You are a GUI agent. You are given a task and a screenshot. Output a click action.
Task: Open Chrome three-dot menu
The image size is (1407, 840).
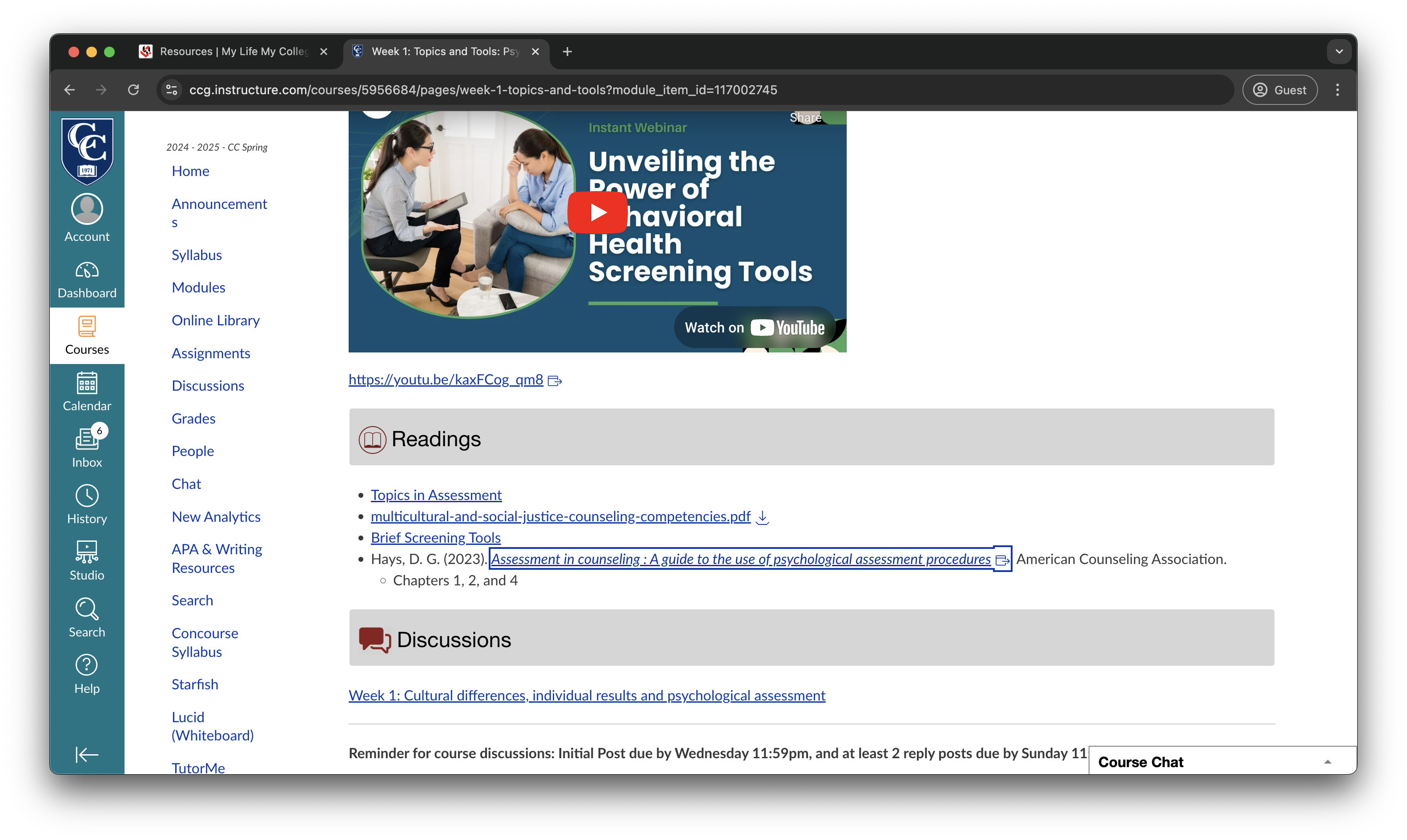click(x=1337, y=90)
